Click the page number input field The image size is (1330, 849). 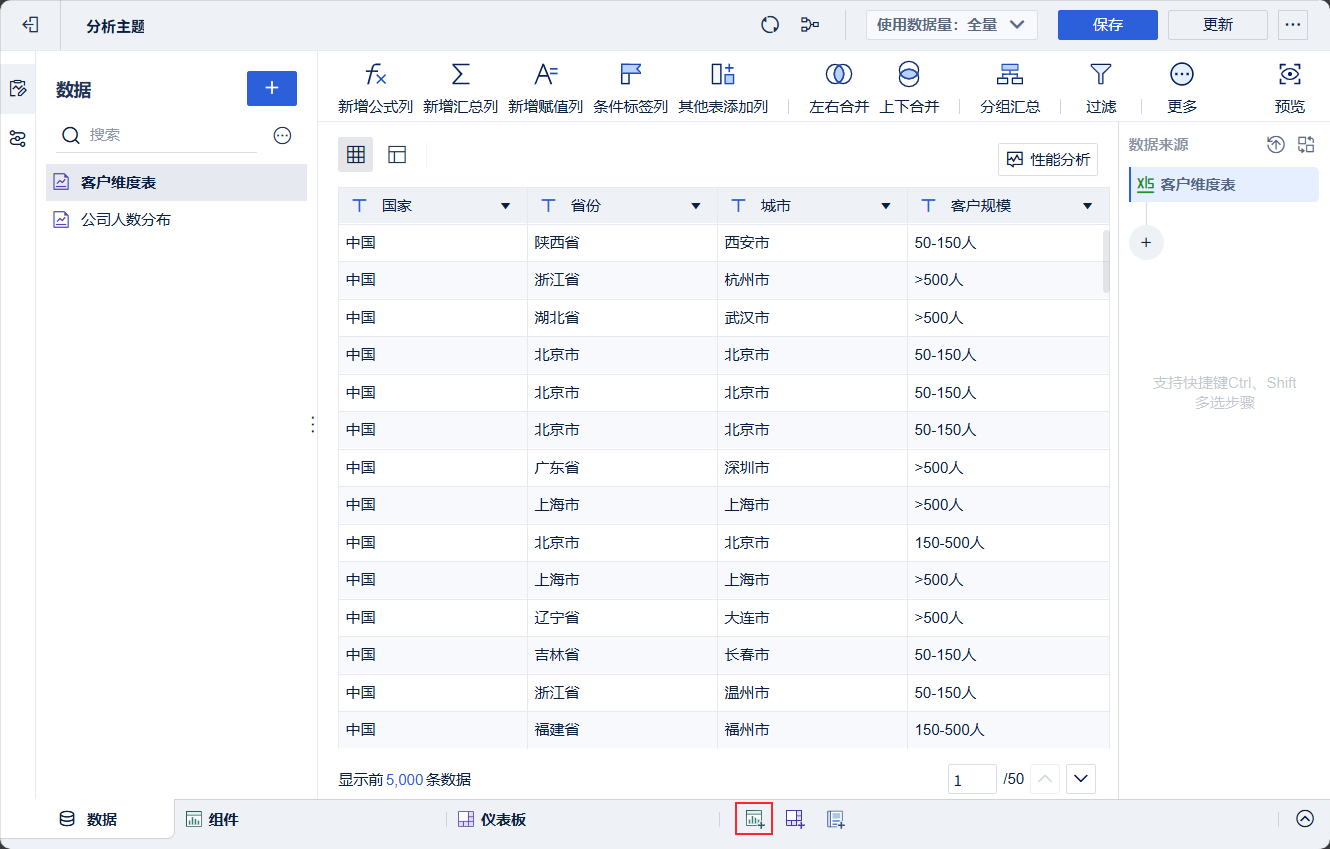point(972,779)
